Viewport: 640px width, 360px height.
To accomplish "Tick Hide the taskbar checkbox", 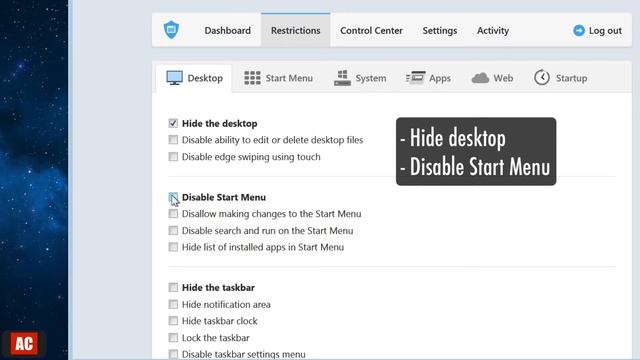I will pyautogui.click(x=173, y=287).
